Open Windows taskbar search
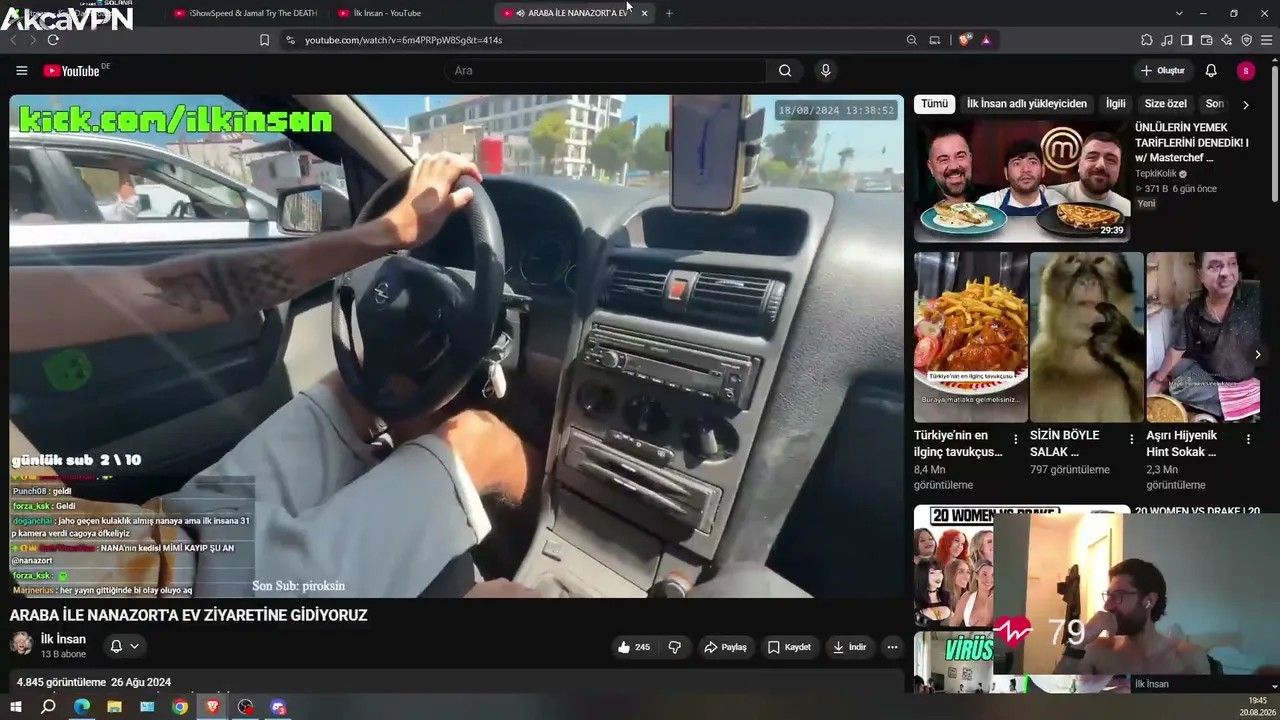Image resolution: width=1280 pixels, height=720 pixels. point(48,707)
